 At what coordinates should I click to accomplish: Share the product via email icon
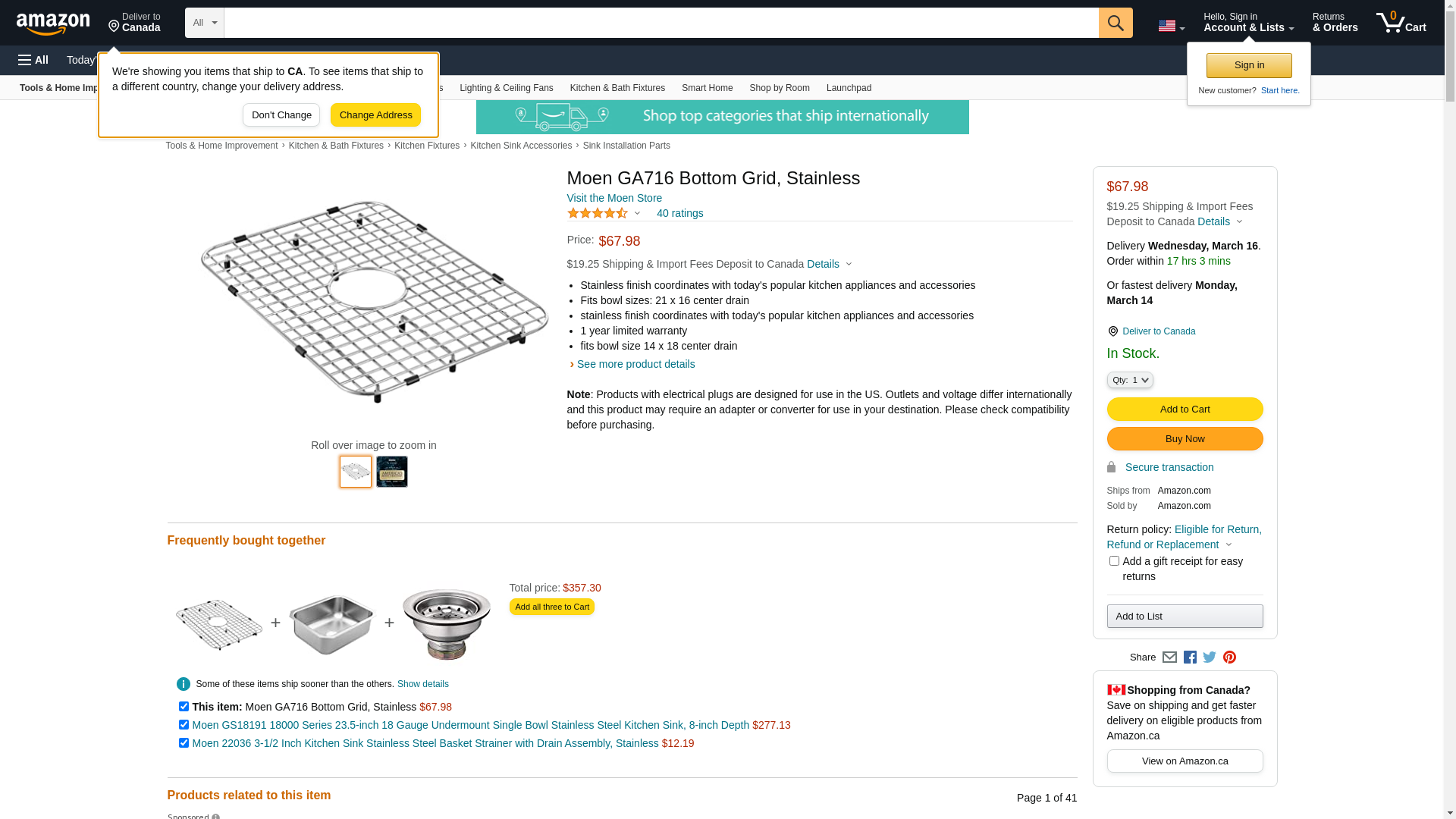pyautogui.click(x=1169, y=657)
